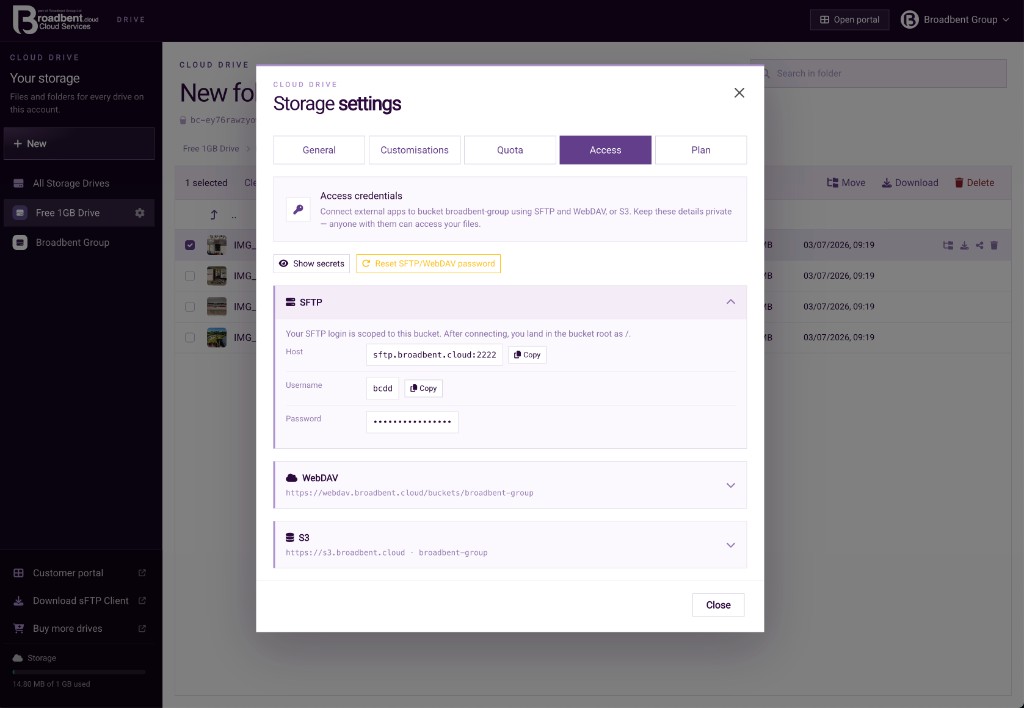The height and width of the screenshot is (708, 1024).
Task: Click the share icon in first file row
Action: [979, 245]
